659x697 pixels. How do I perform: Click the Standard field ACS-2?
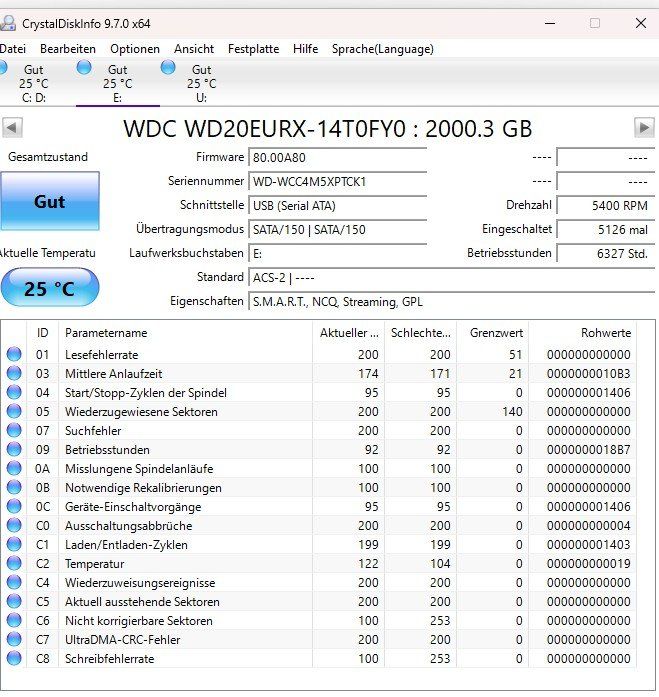tap(451, 278)
